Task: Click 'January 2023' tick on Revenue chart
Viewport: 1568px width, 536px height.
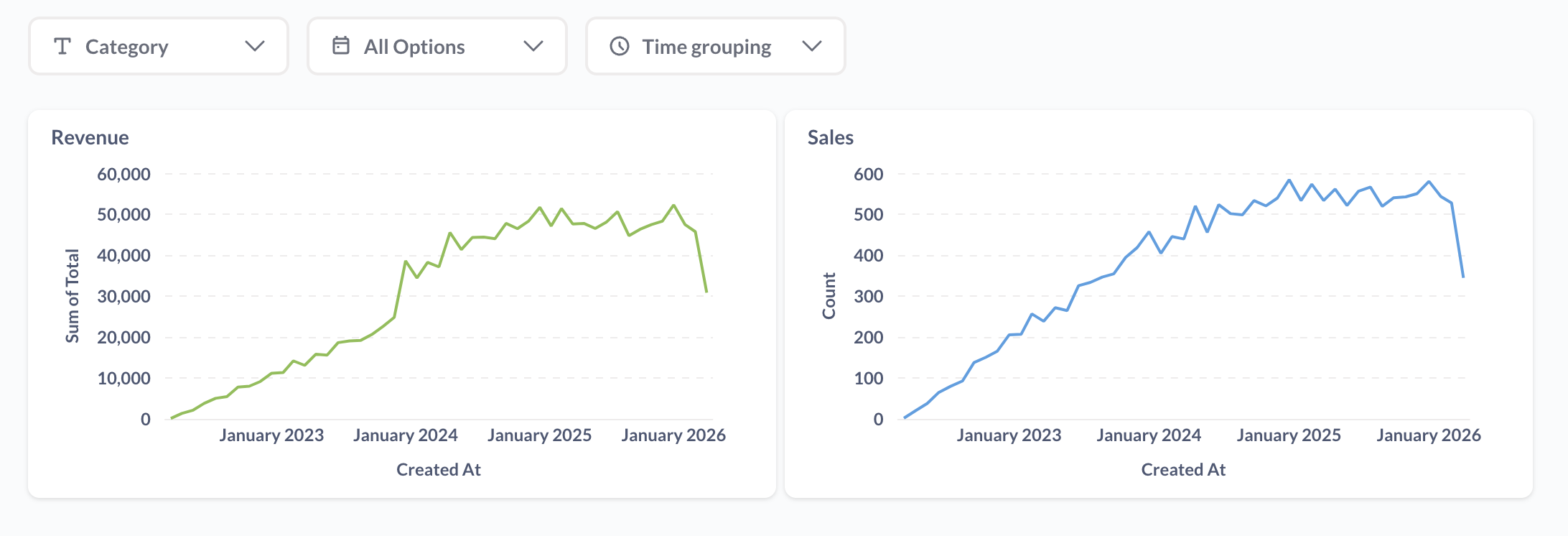Action: (x=271, y=435)
